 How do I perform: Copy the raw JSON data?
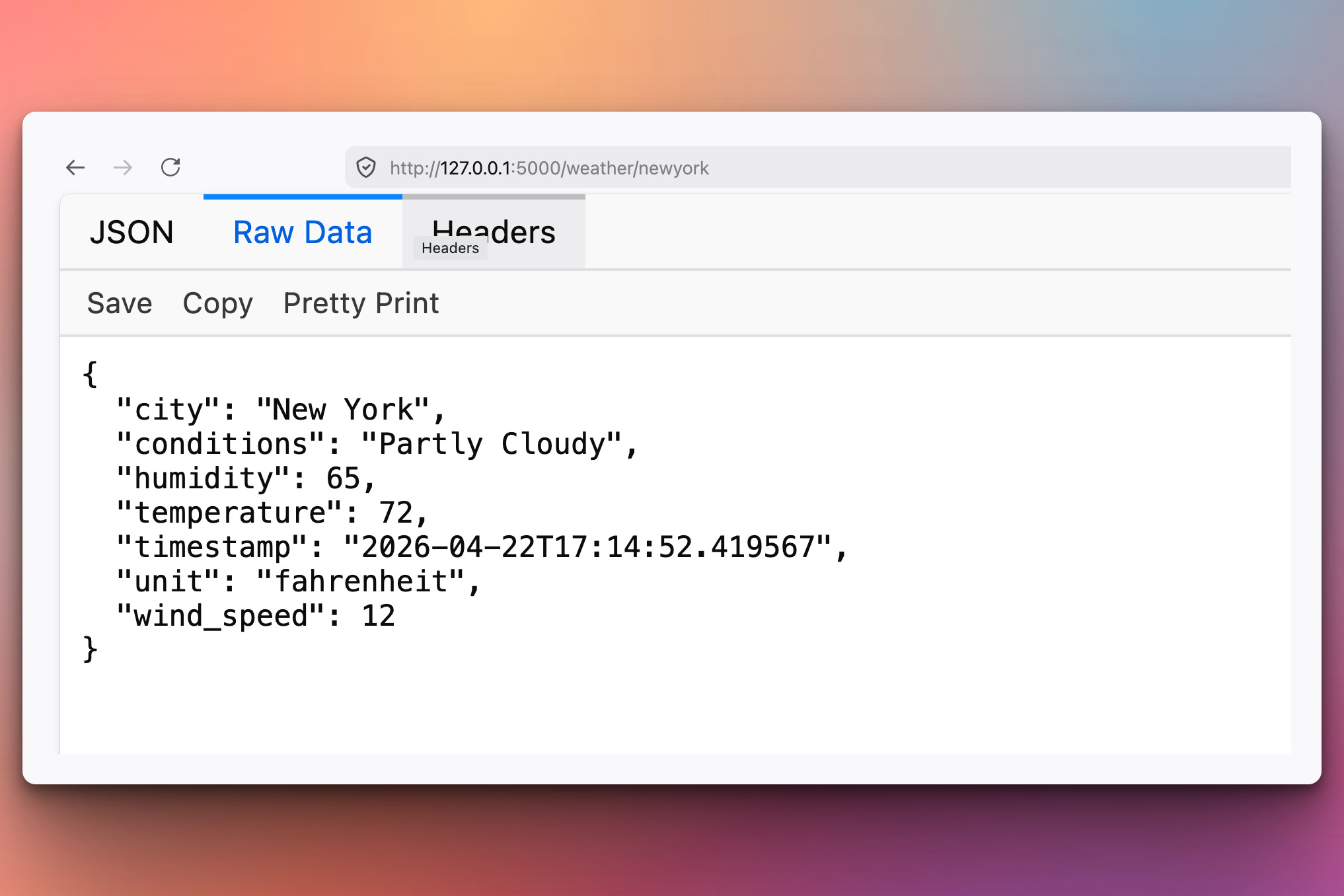(x=217, y=303)
